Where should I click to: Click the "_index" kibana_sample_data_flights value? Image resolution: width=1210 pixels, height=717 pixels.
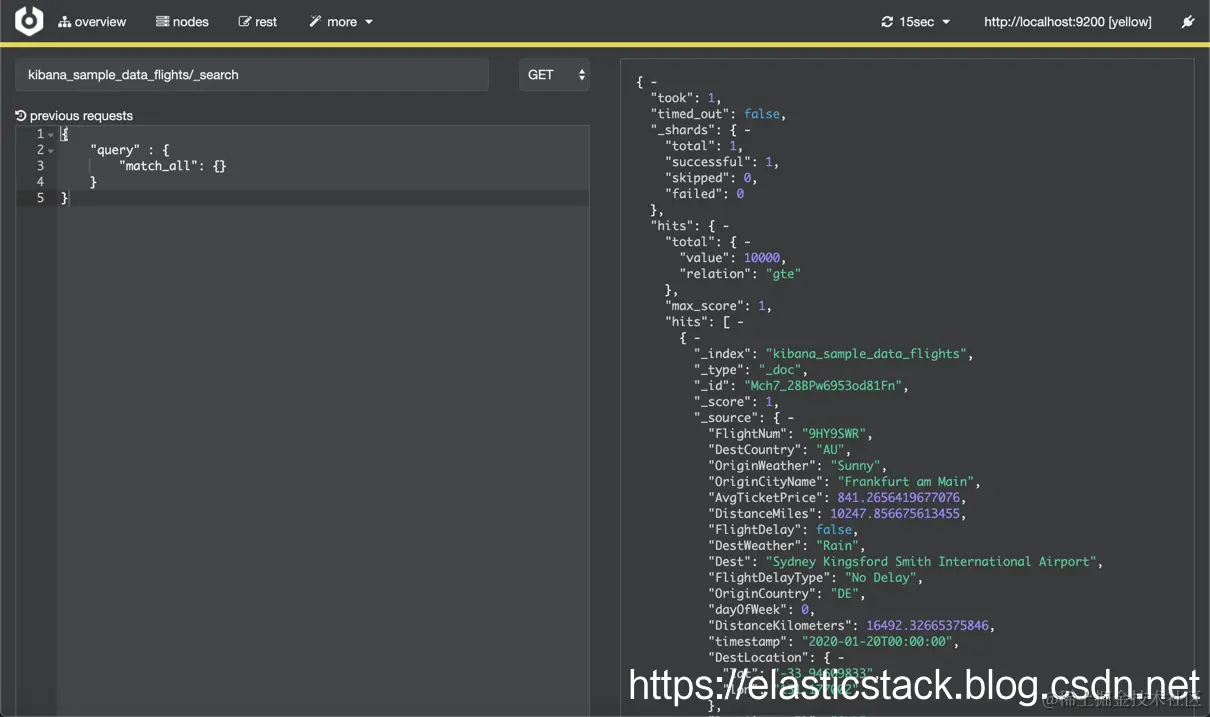(866, 354)
